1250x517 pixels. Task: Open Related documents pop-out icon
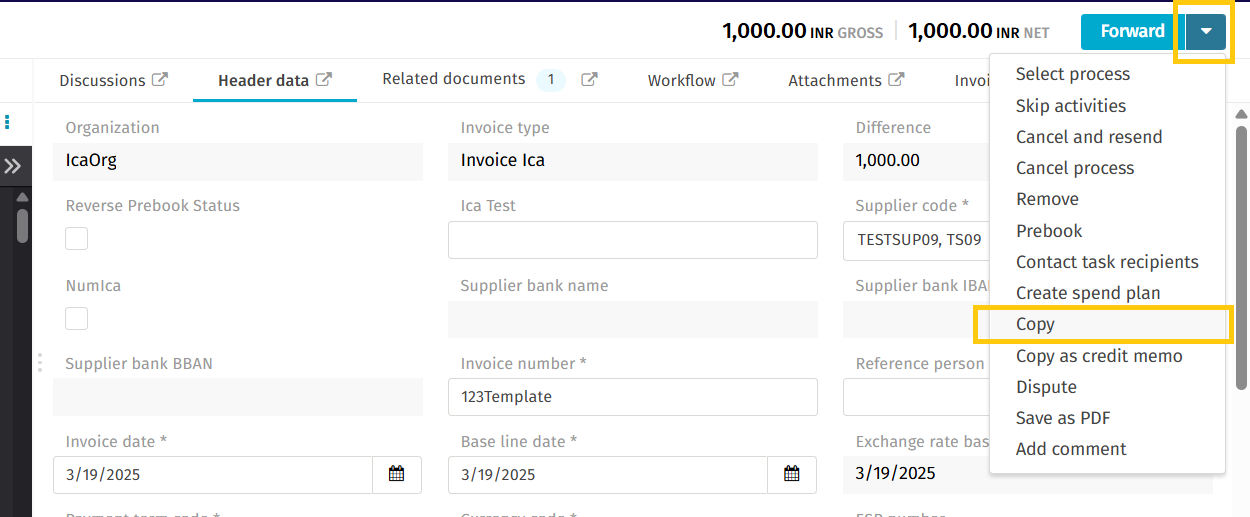coord(590,80)
